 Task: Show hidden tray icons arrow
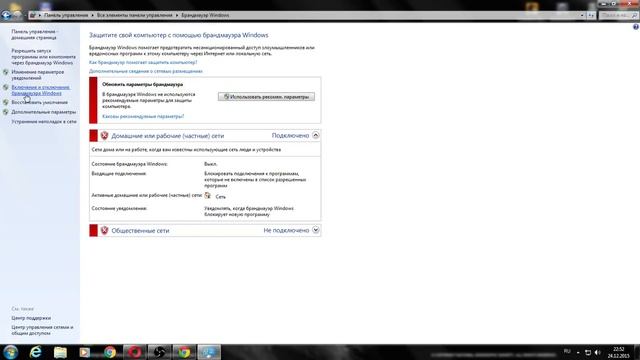[578, 352]
